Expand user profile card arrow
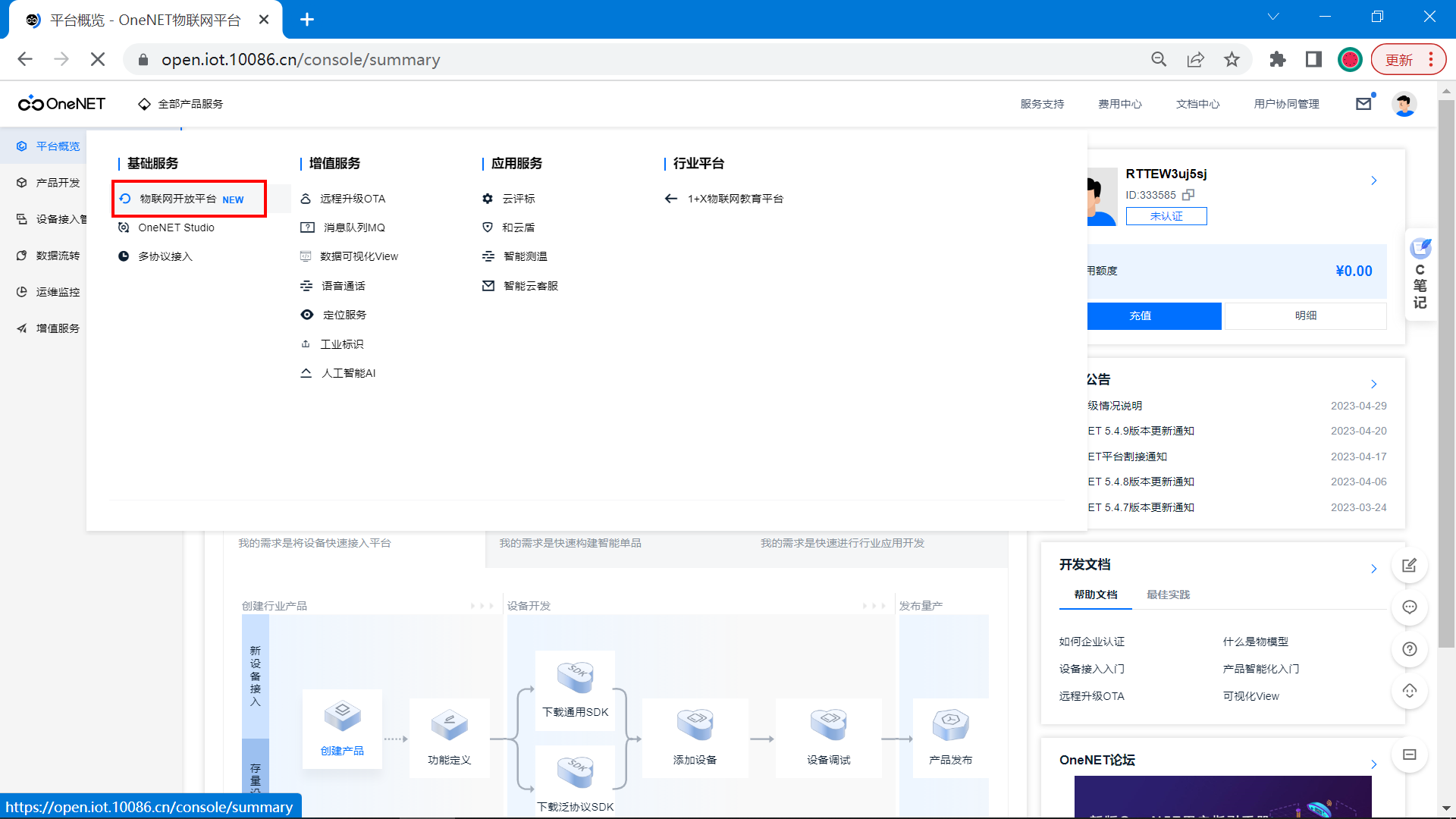Viewport: 1456px width, 819px height. [x=1373, y=180]
